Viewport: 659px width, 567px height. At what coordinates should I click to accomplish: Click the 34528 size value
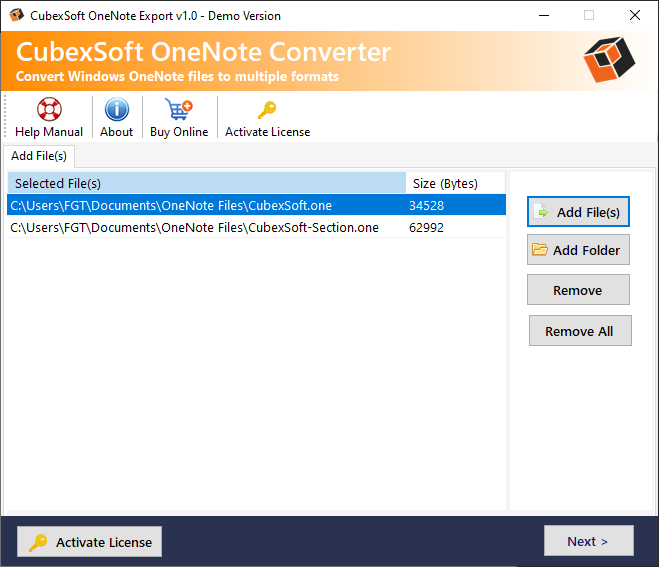[x=426, y=206]
